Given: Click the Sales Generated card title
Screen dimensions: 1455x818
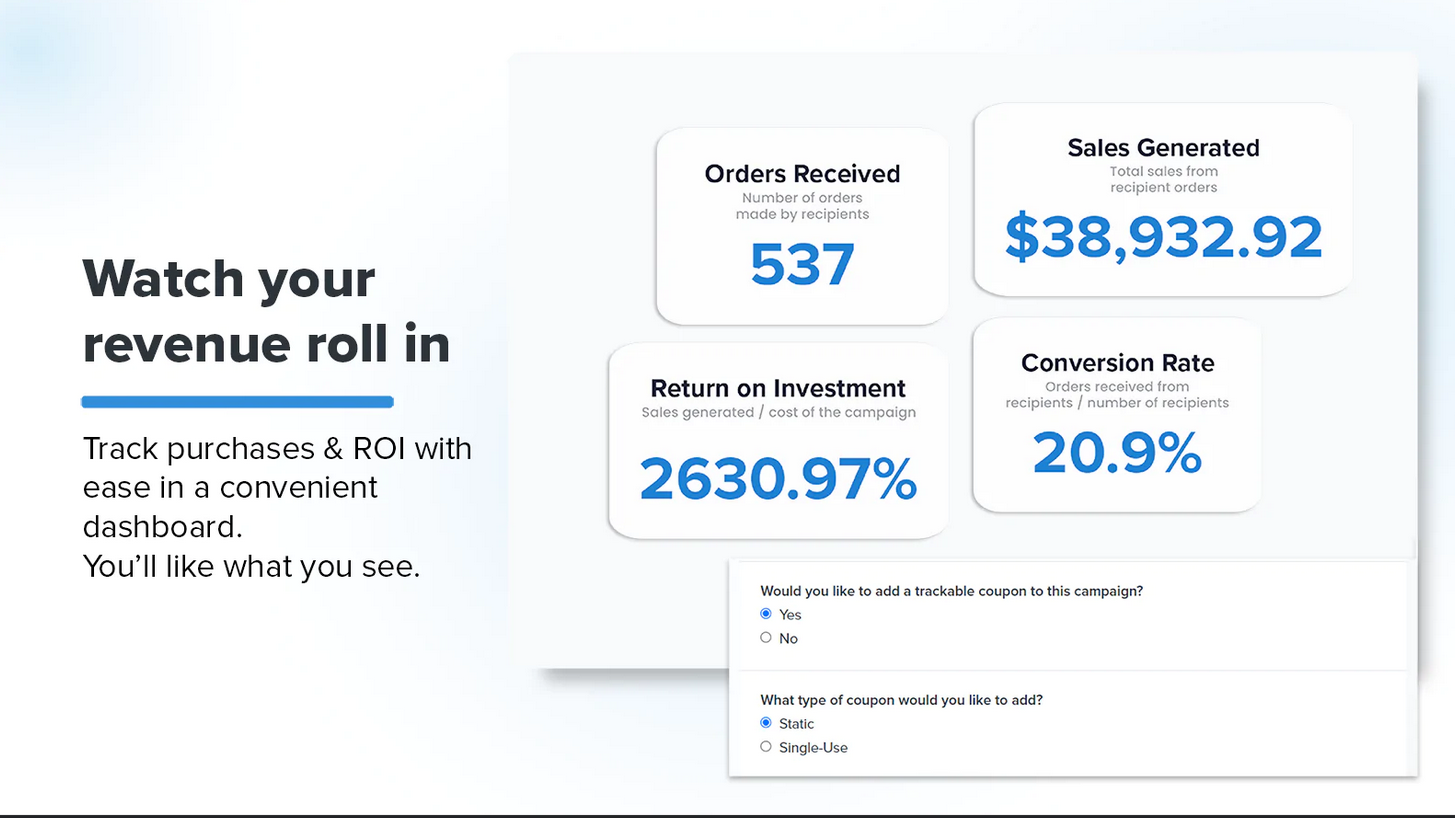Looking at the screenshot, I should (1163, 148).
